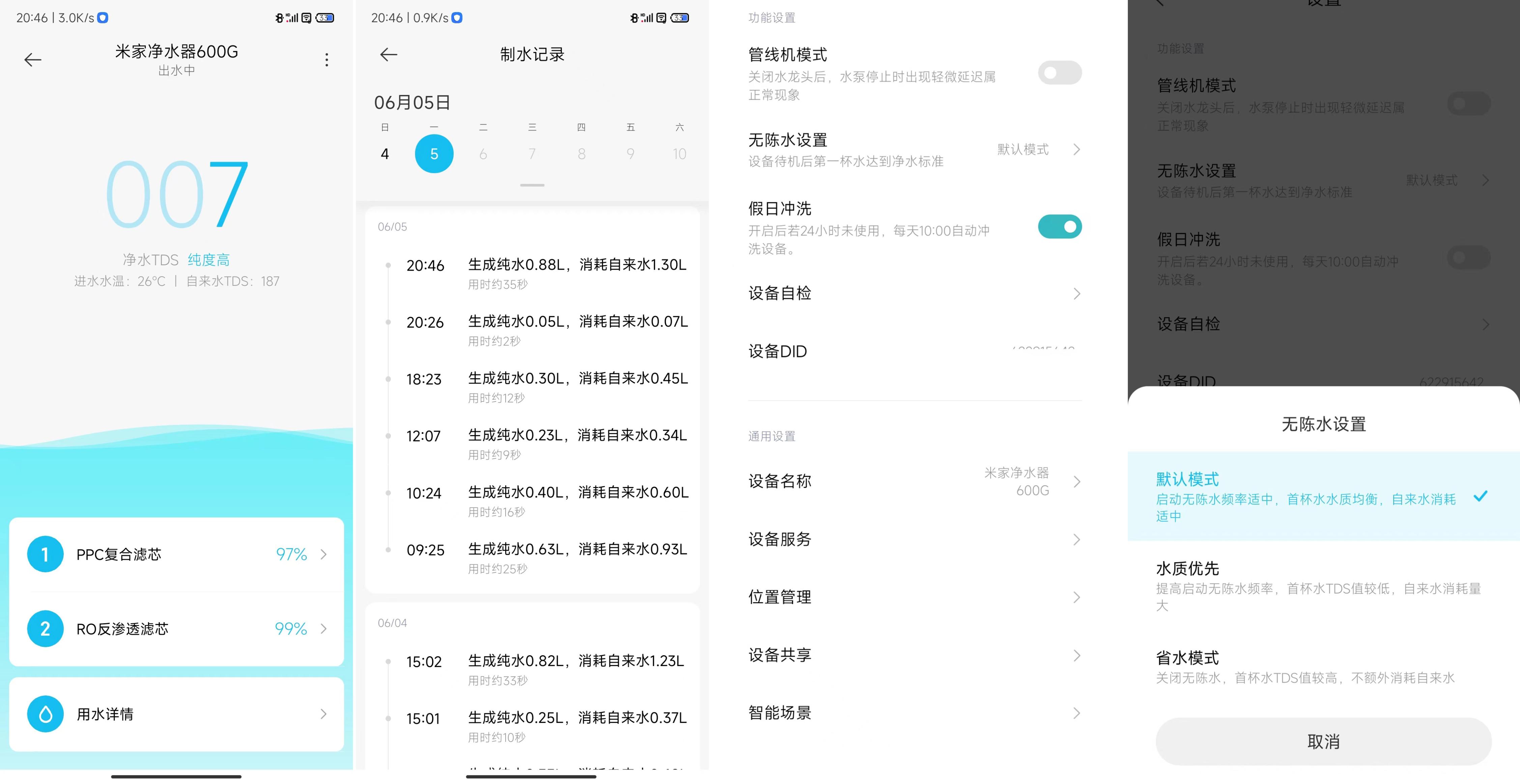Tap the back arrow on 制水记录 screen
The width and height of the screenshot is (1520, 784).
click(389, 54)
